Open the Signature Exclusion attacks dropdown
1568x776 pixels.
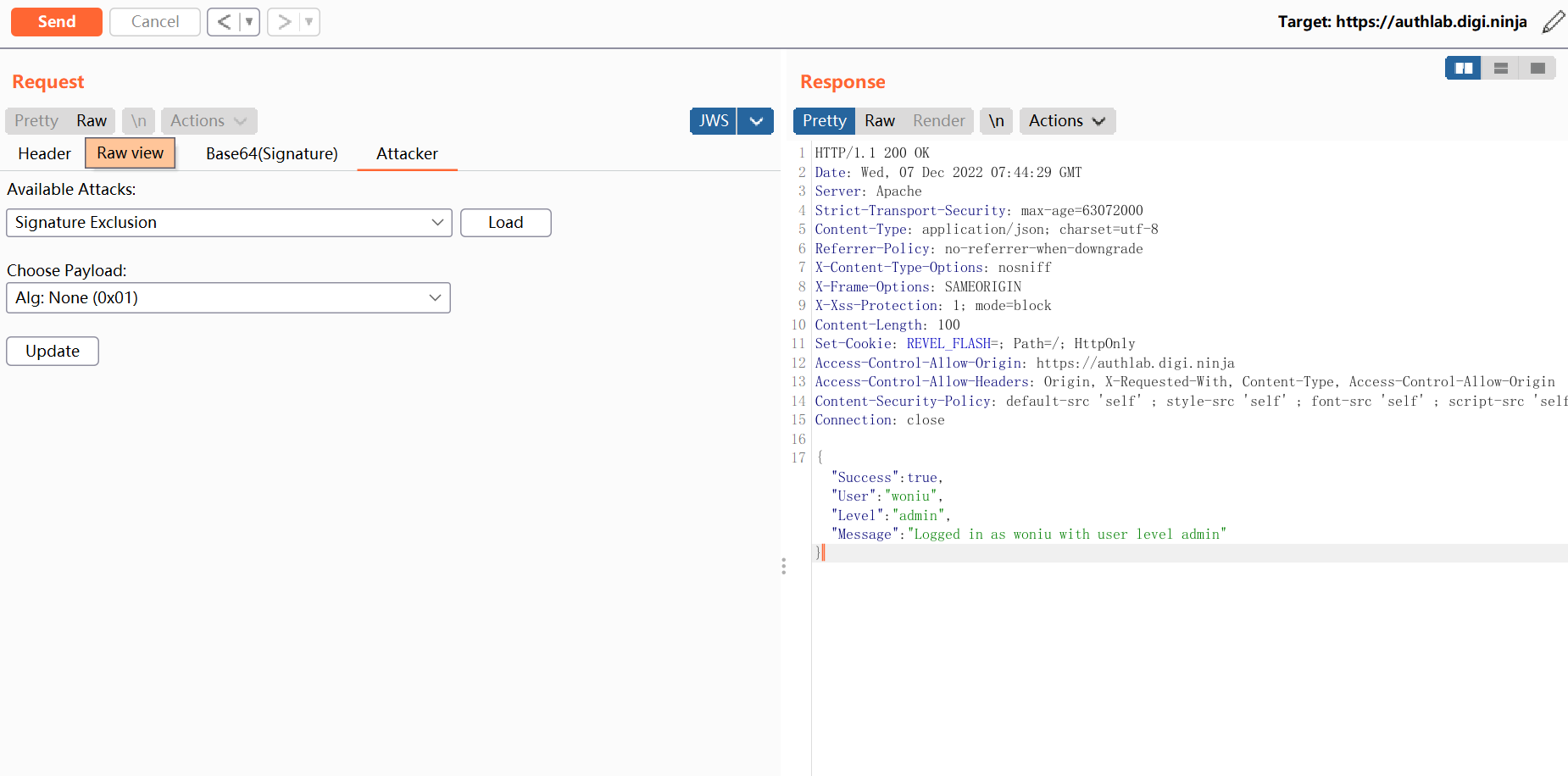point(229,223)
